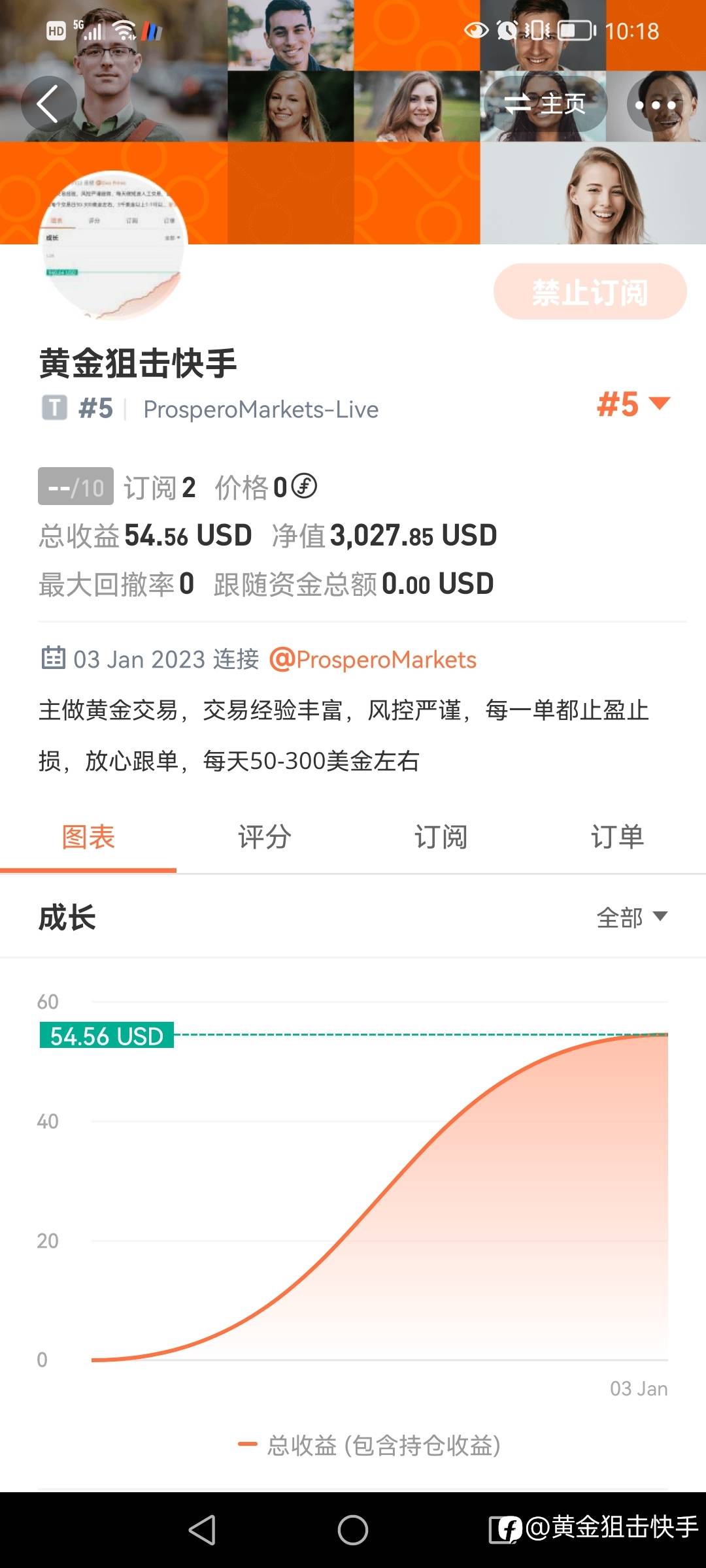
Task: Open the trader profile avatar thumbnail
Action: [114, 246]
